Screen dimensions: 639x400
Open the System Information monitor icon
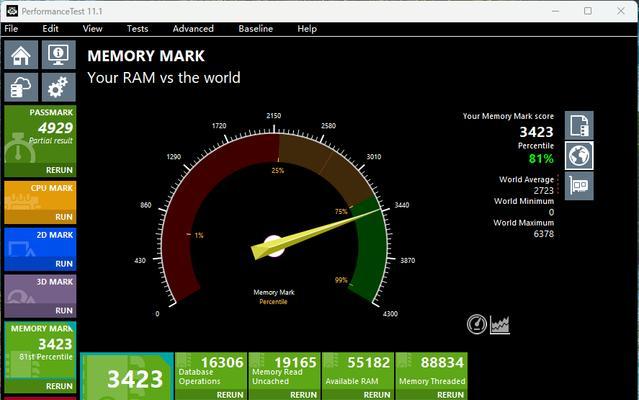pyautogui.click(x=59, y=55)
